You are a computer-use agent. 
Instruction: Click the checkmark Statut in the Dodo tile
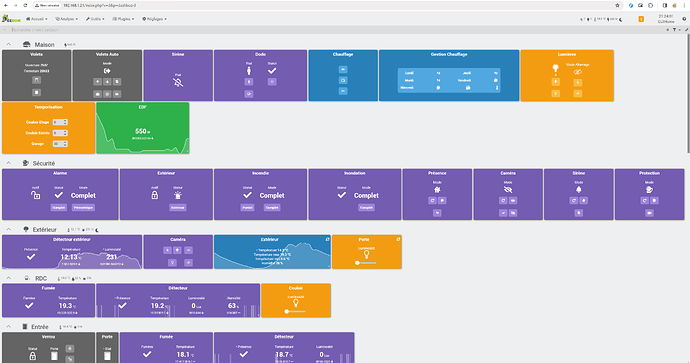tap(272, 70)
